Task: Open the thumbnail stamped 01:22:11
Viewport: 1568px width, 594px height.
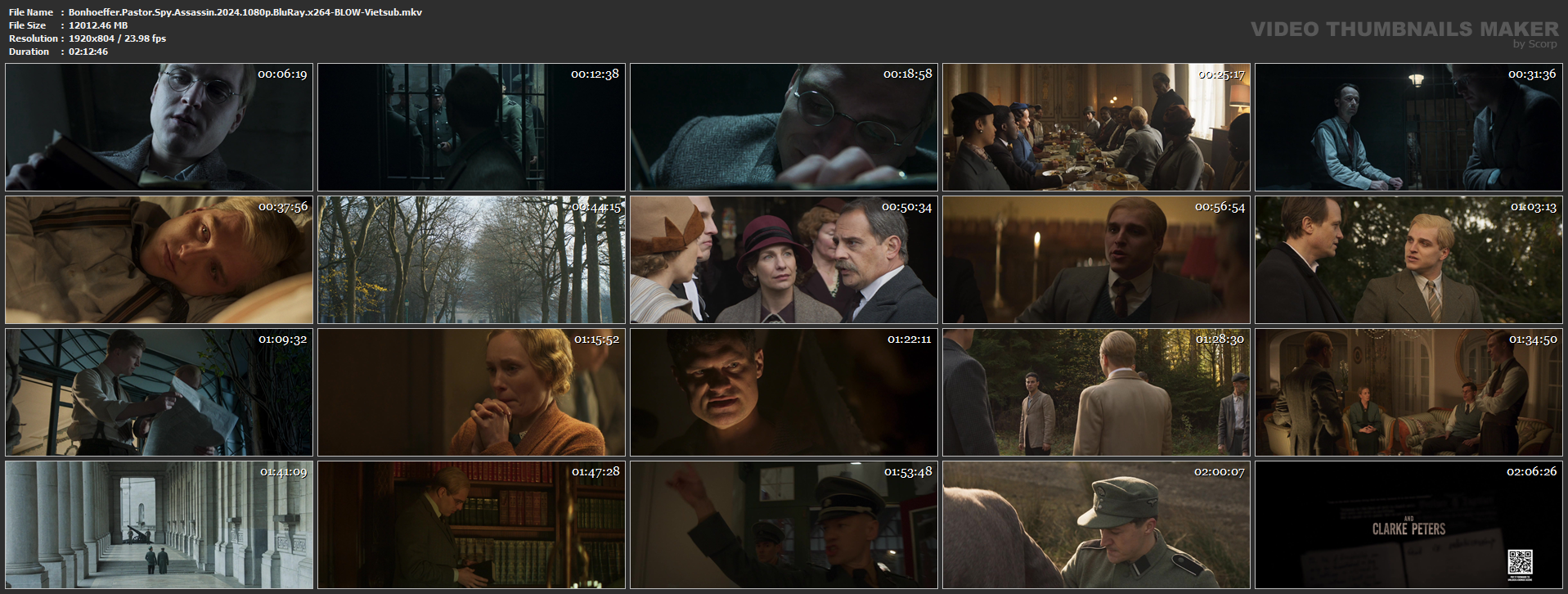Action: [784, 393]
